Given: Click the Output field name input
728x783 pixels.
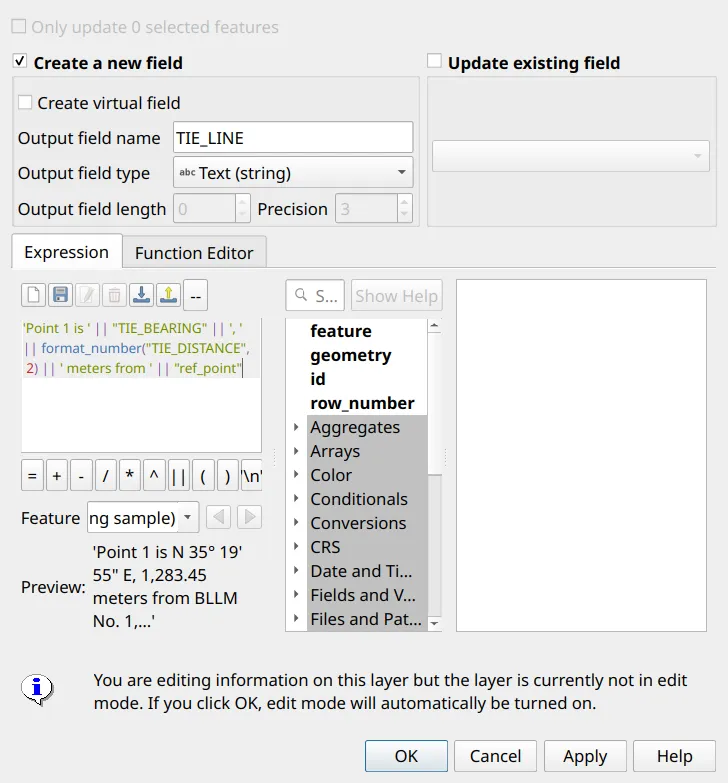Looking at the screenshot, I should (x=293, y=137).
